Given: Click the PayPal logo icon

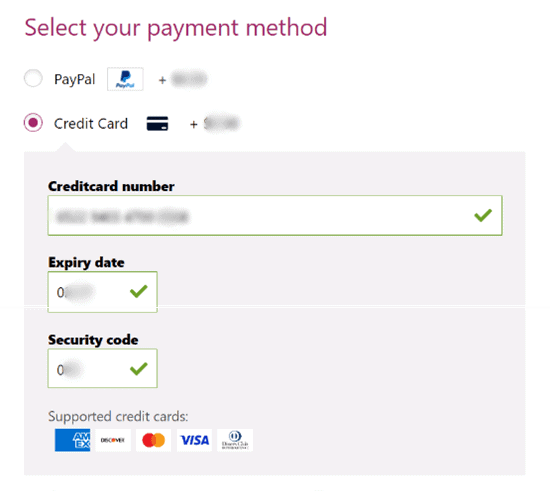Looking at the screenshot, I should click(125, 79).
